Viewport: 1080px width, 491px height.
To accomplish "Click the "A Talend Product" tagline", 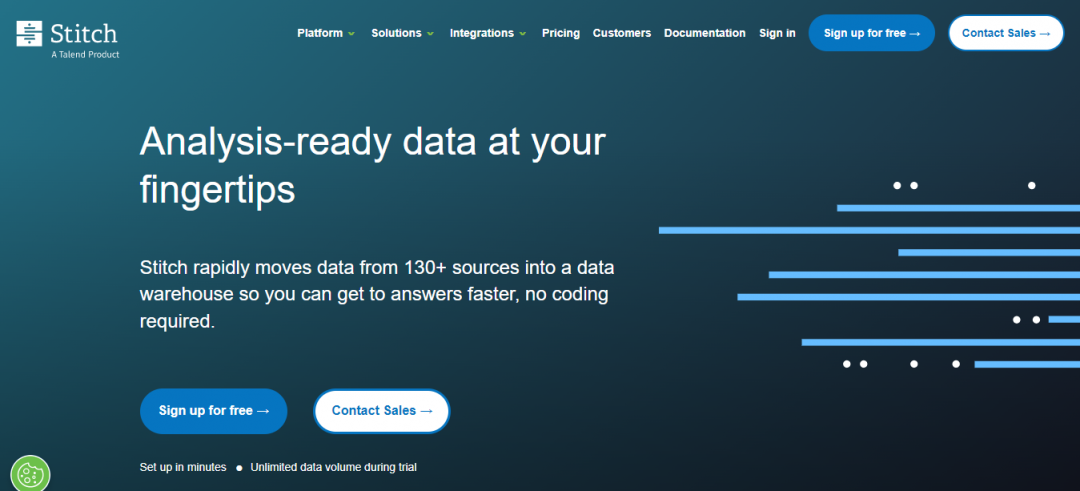I will (84, 55).
